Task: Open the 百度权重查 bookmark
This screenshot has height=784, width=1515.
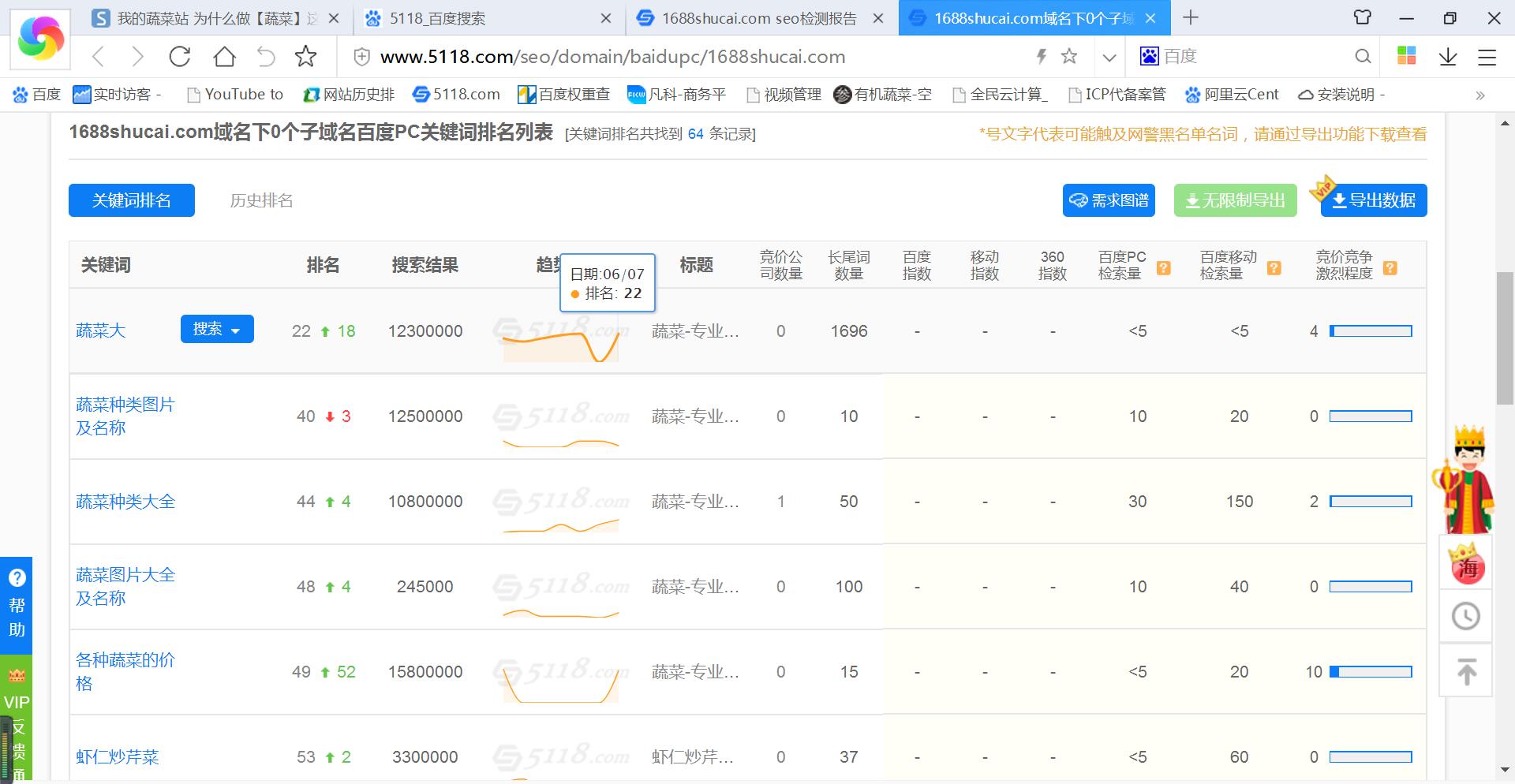Action: [x=564, y=95]
